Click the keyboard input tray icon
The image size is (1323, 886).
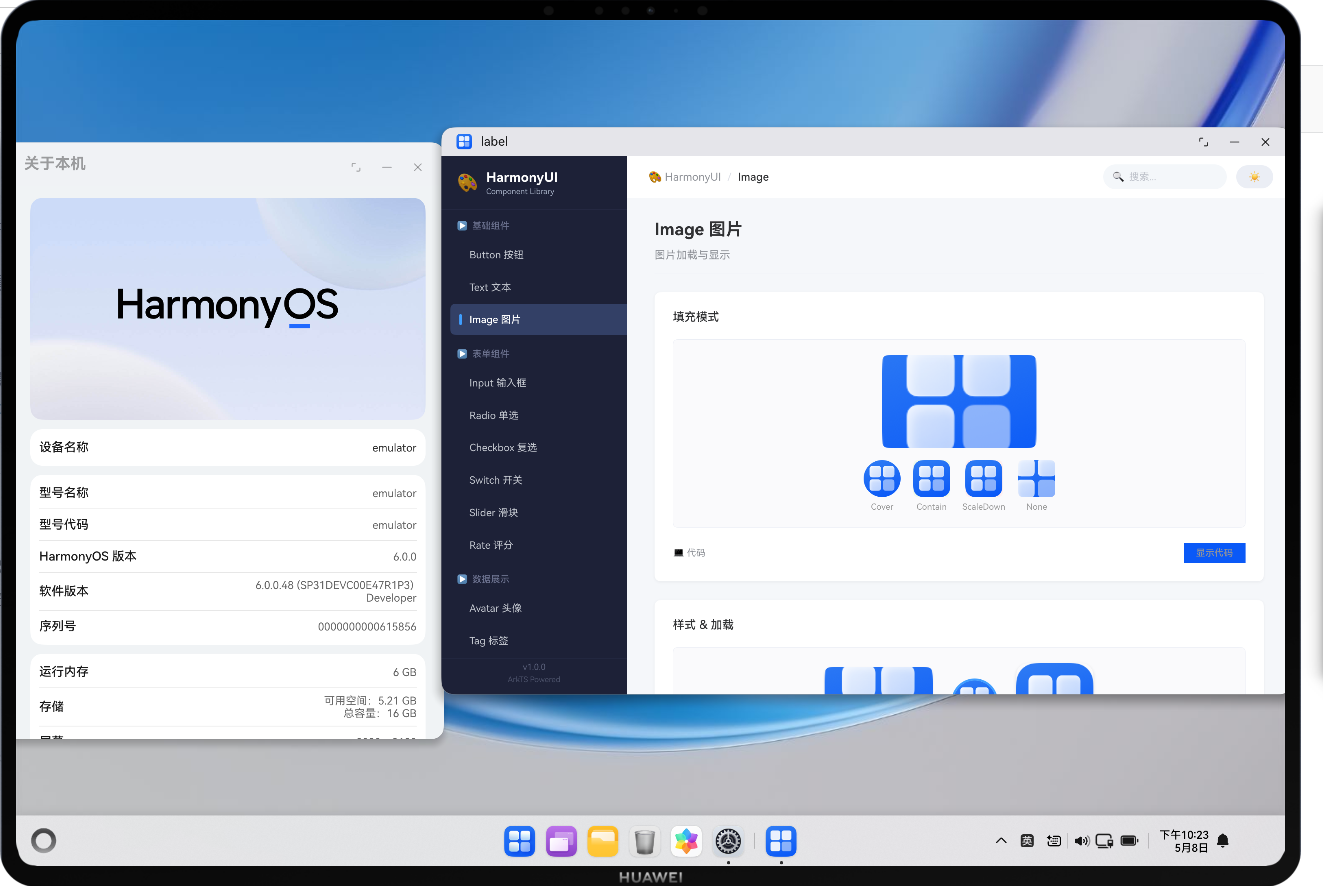click(x=1054, y=841)
